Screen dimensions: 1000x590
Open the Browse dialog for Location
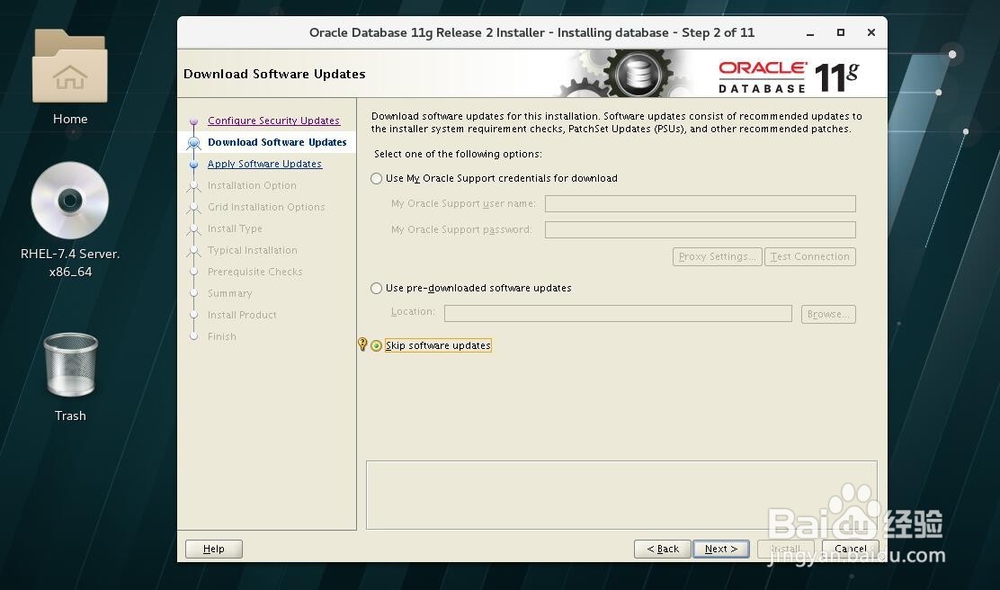[x=828, y=313]
